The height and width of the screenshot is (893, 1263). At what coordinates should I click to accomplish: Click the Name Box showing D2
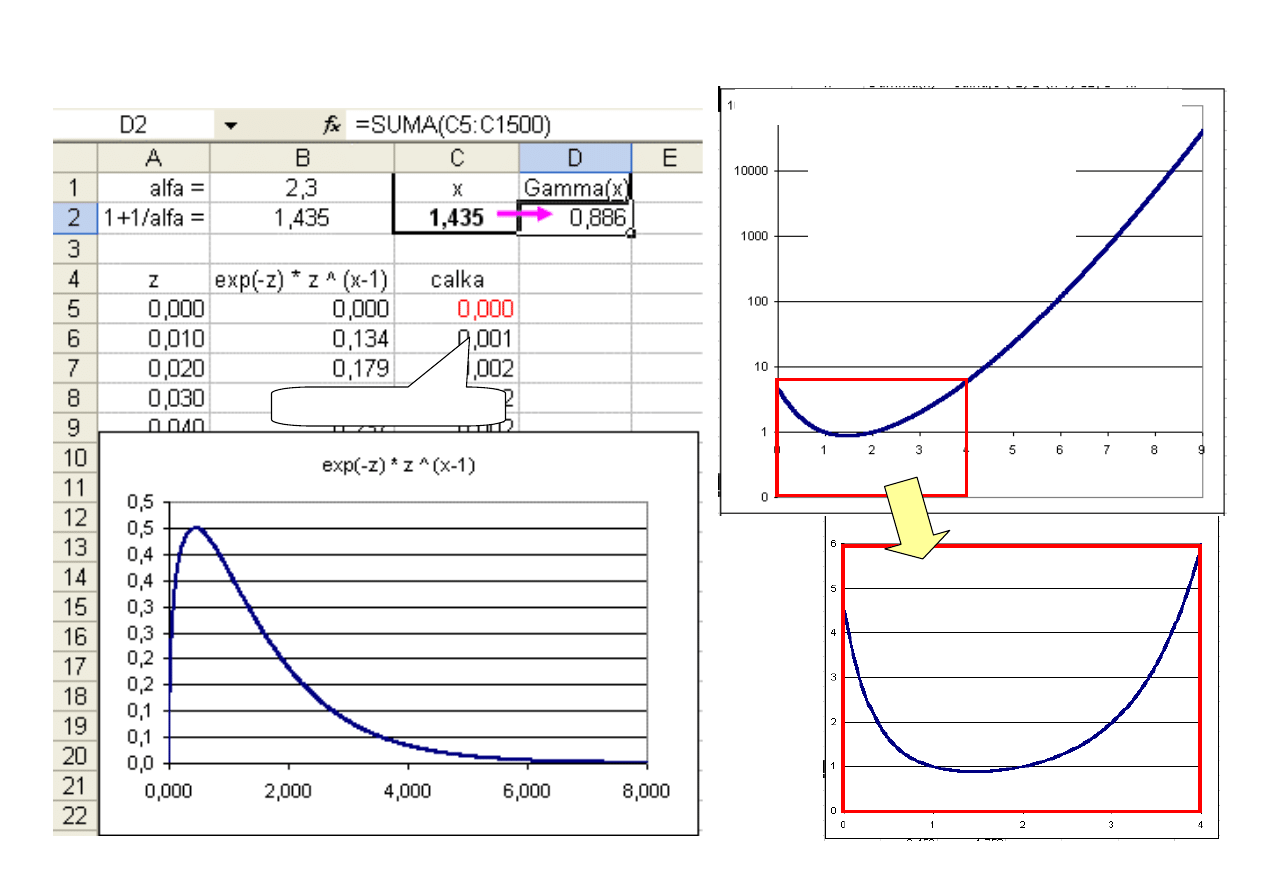click(133, 125)
